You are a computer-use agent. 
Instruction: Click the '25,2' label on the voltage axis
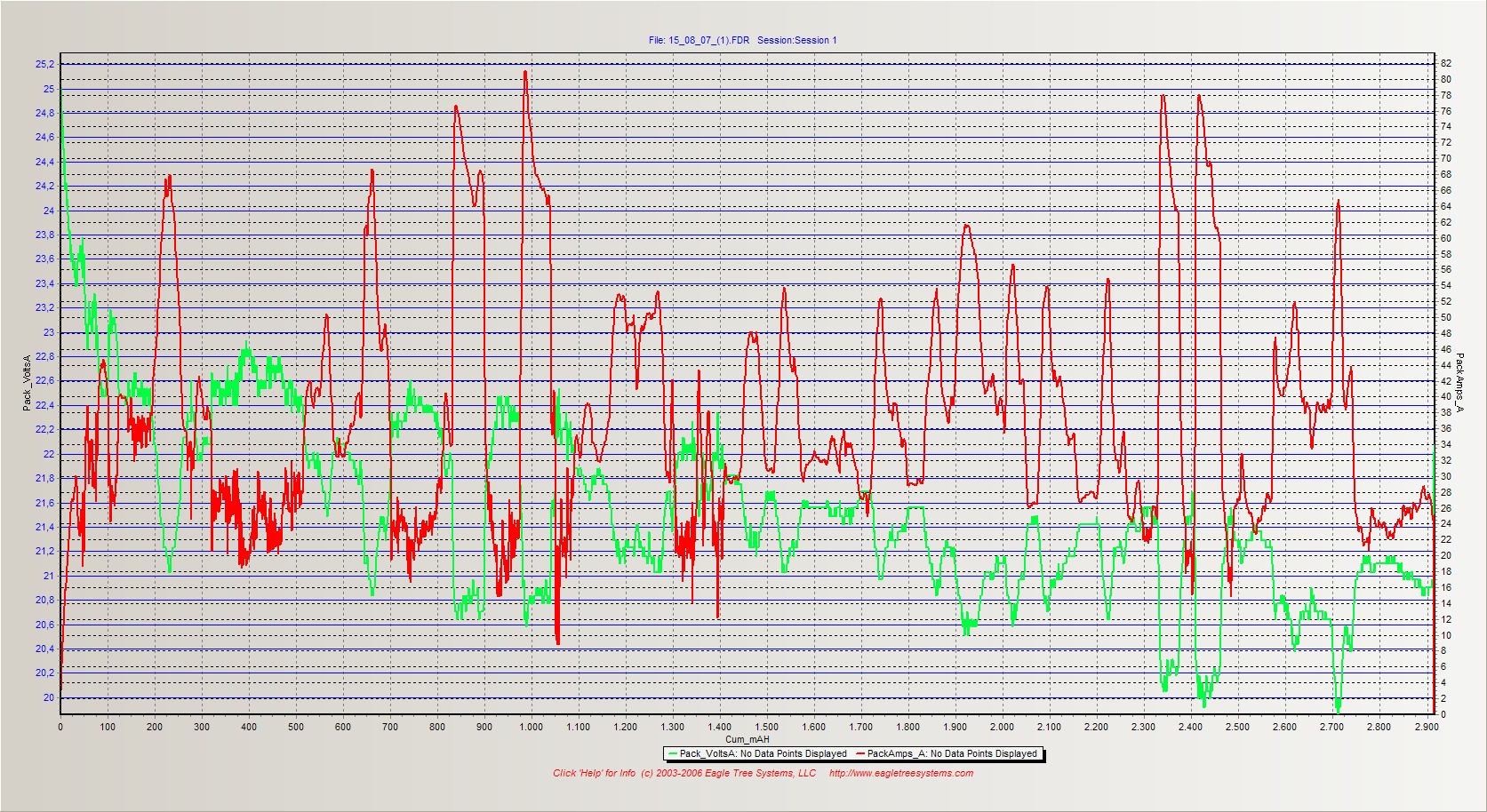point(44,64)
